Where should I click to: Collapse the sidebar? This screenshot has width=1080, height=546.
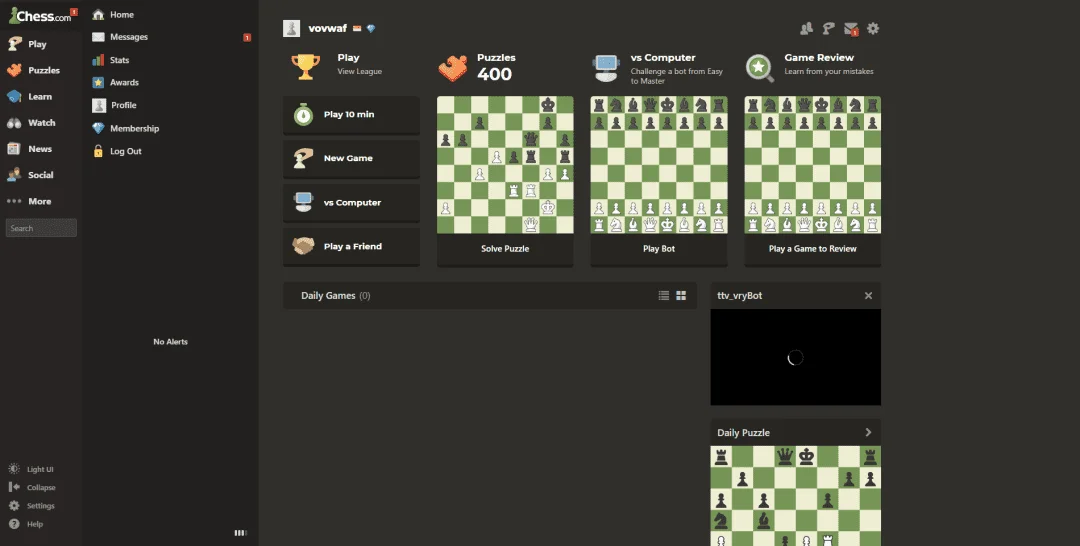pos(32,487)
